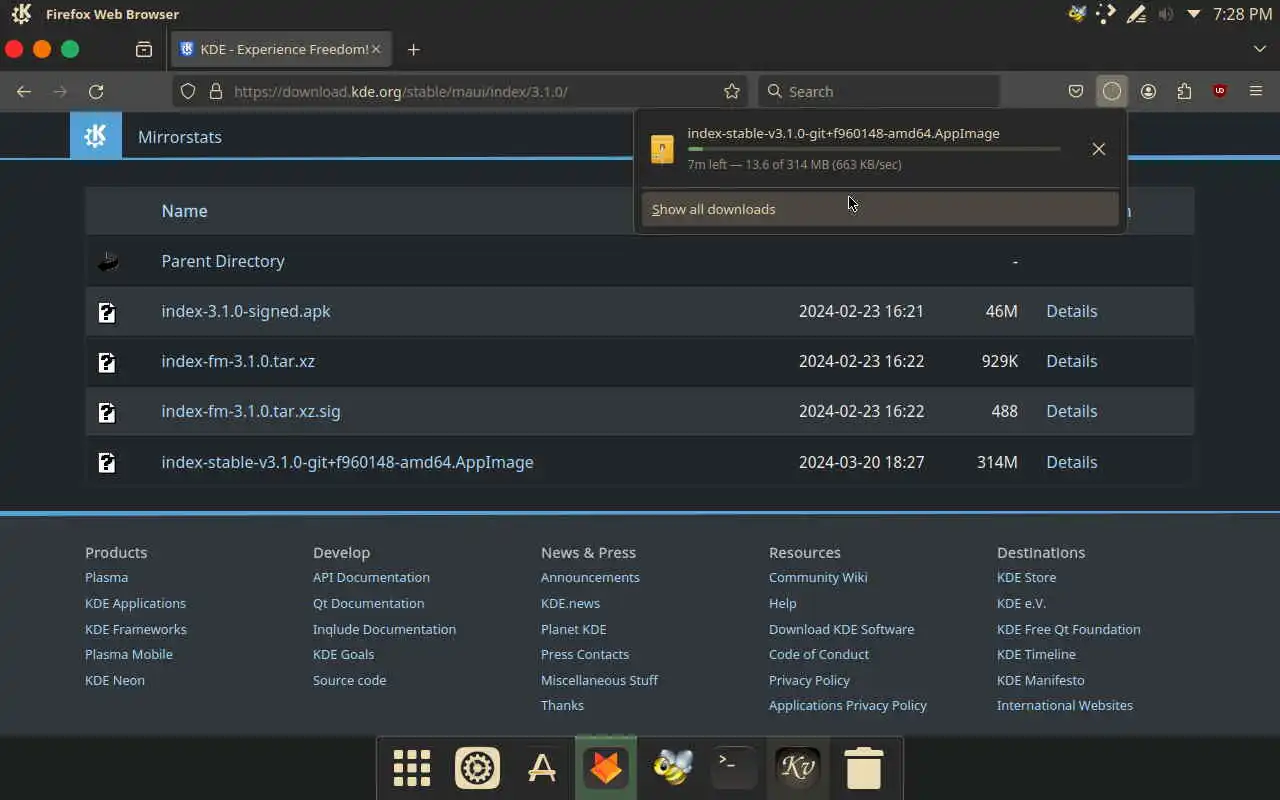Click the AppImage file icon in downloads
Viewport: 1280px width, 800px height.
pyautogui.click(x=662, y=149)
